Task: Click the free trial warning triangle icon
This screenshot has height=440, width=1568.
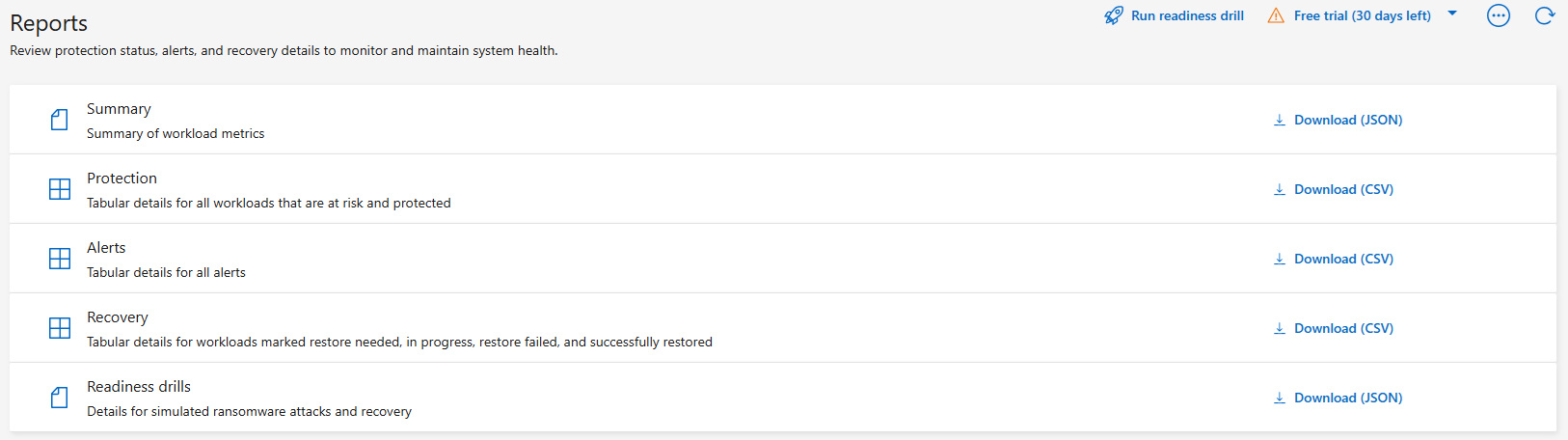Action: (x=1276, y=15)
